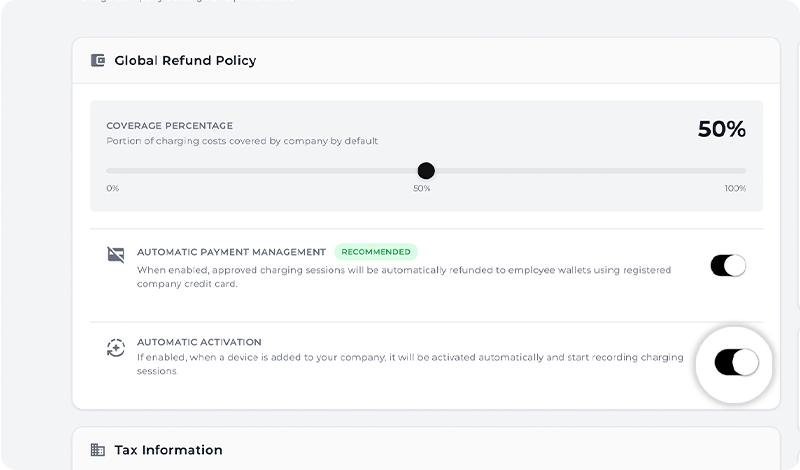
Task: Disable the Automatic Payment Management toggle
Action: point(728,265)
